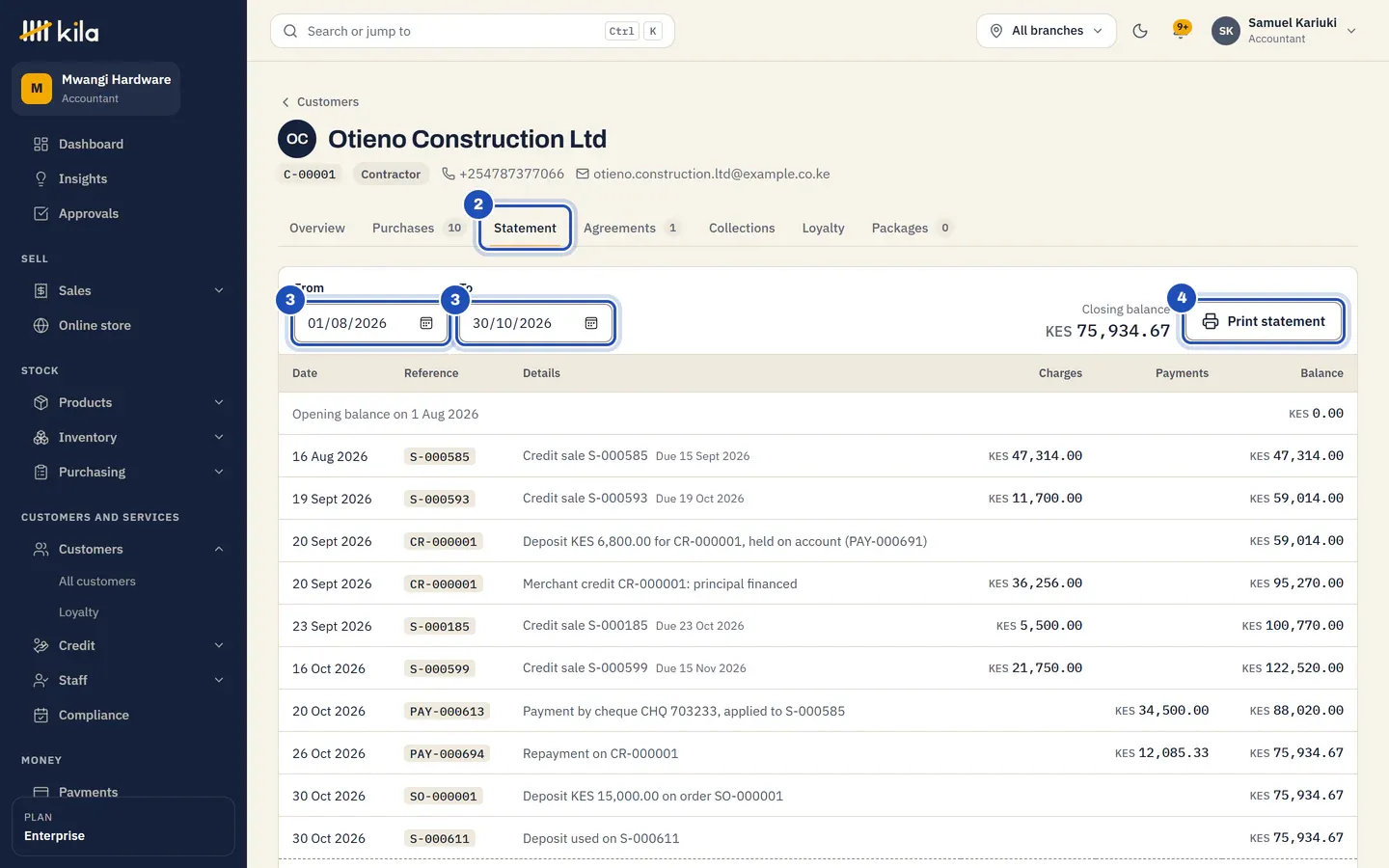1389x868 pixels.
Task: Open the Packages tab
Action: coord(912,229)
